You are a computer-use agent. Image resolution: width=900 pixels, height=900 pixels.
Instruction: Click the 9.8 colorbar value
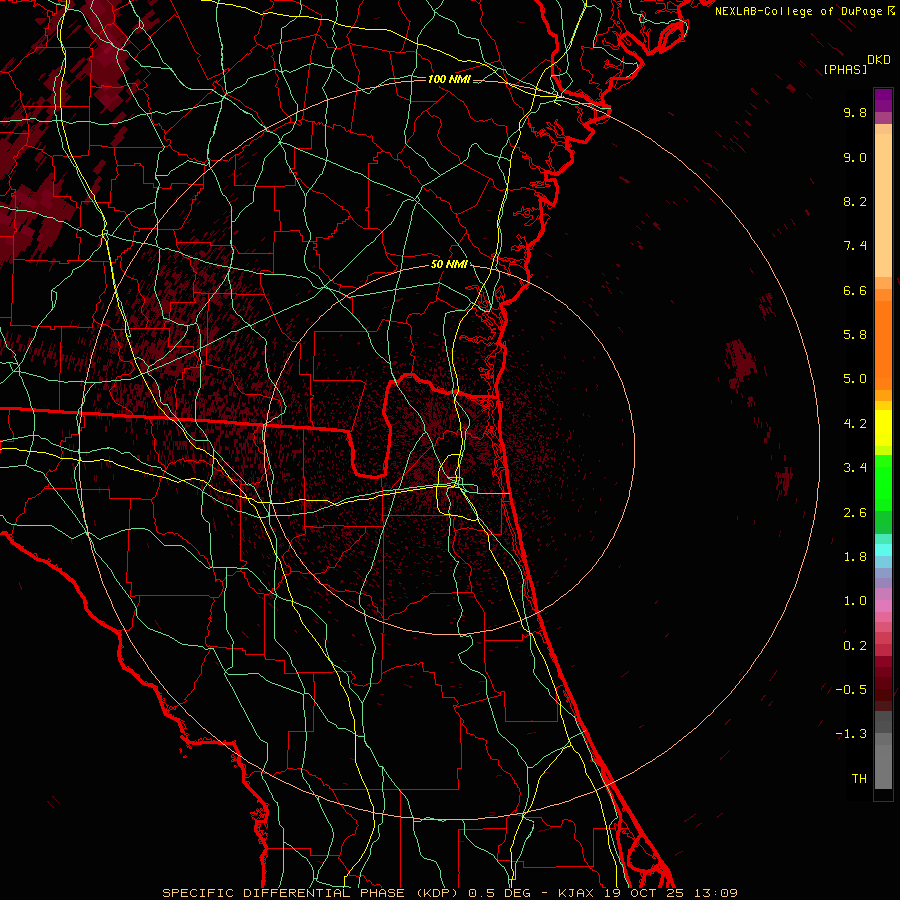tap(855, 112)
